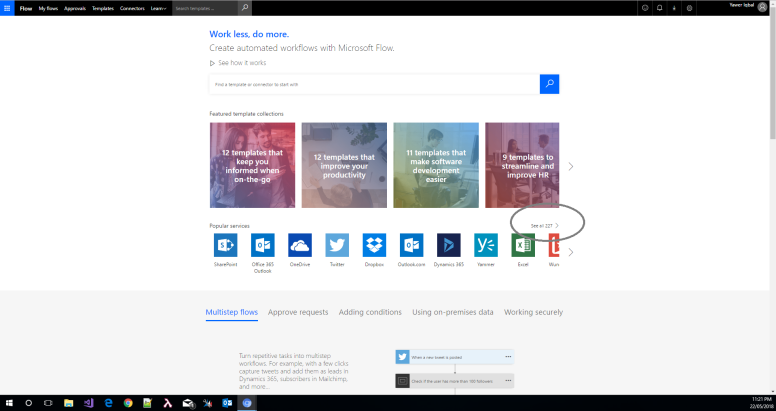Viewport: 776px width, 411px height.
Task: Open options menu on tweet posted step
Action: coord(508,357)
